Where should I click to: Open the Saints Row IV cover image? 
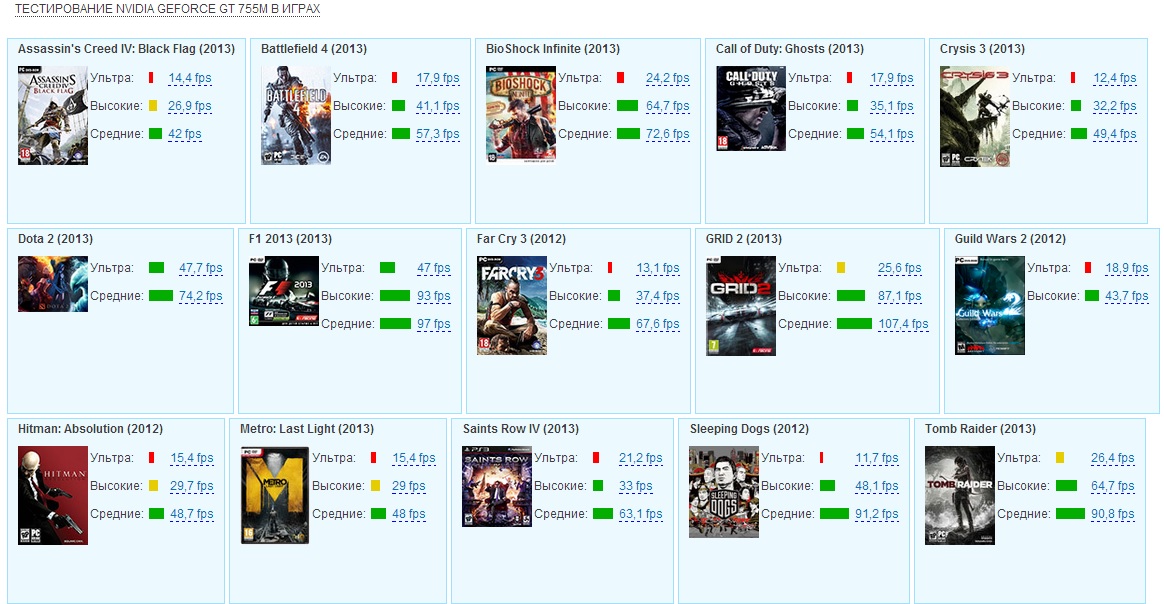click(x=497, y=487)
